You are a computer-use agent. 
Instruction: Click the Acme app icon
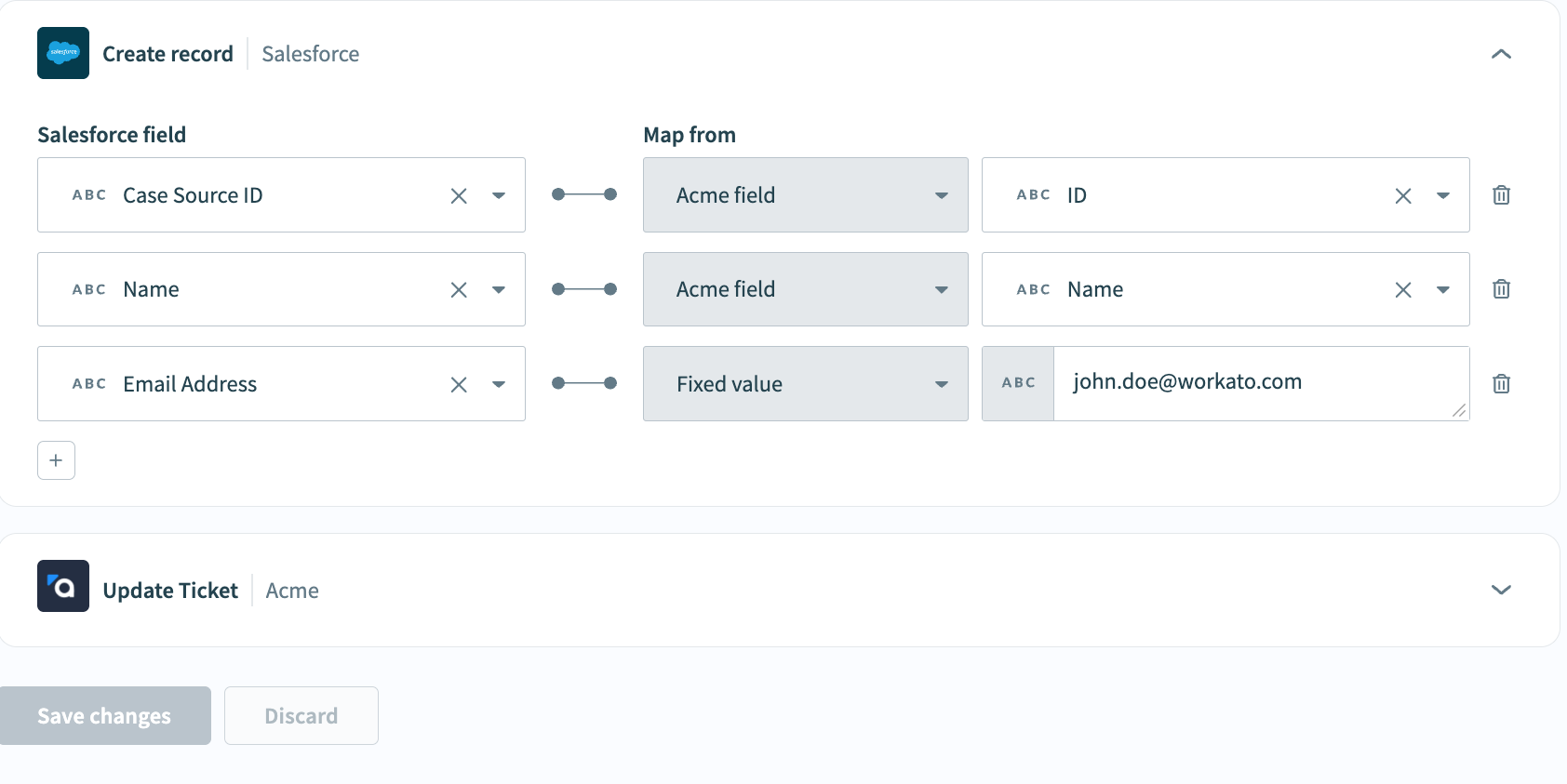coord(62,586)
